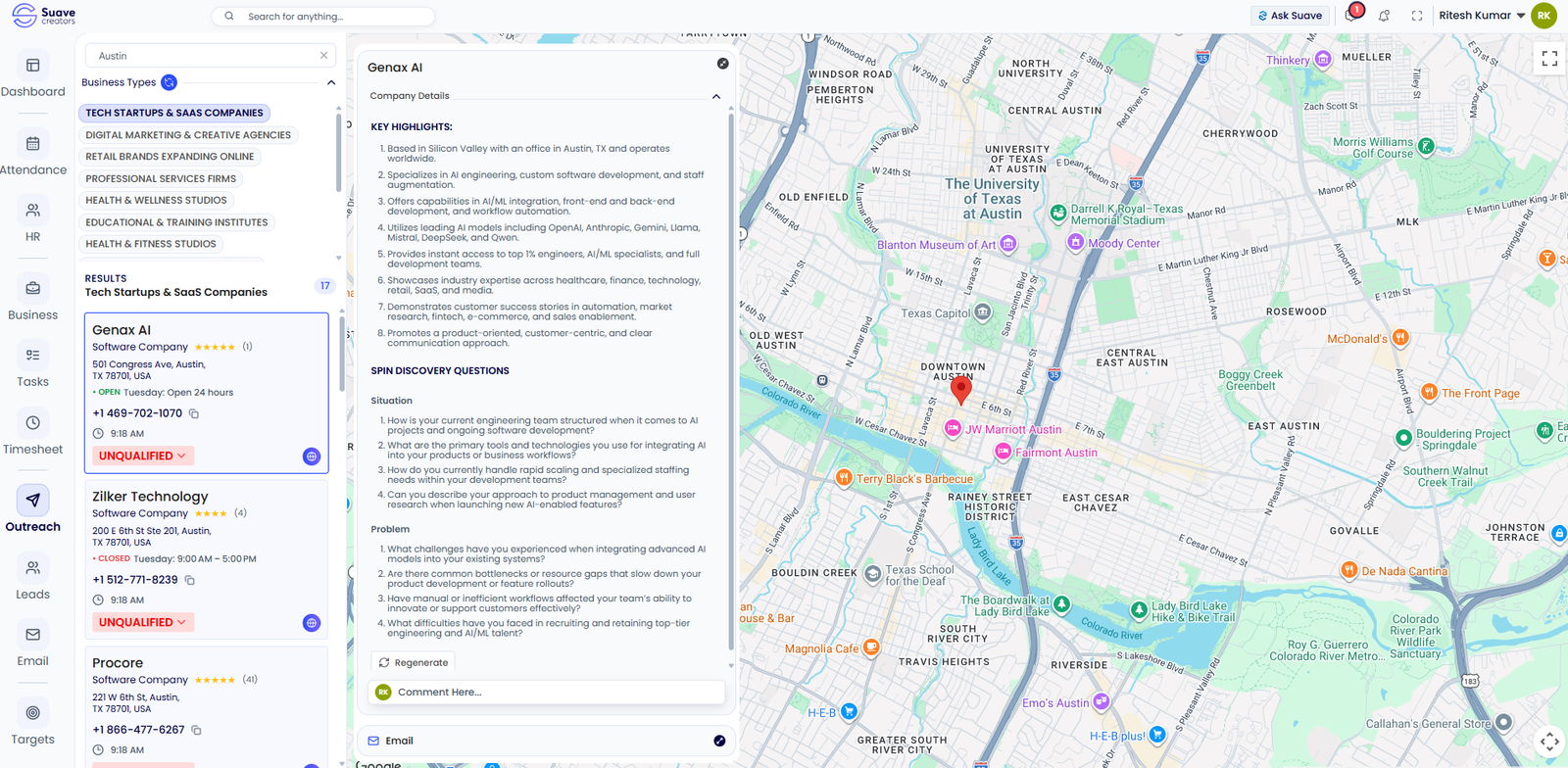Open messages with red badge
The height and width of the screenshot is (768, 1568).
click(x=1352, y=14)
